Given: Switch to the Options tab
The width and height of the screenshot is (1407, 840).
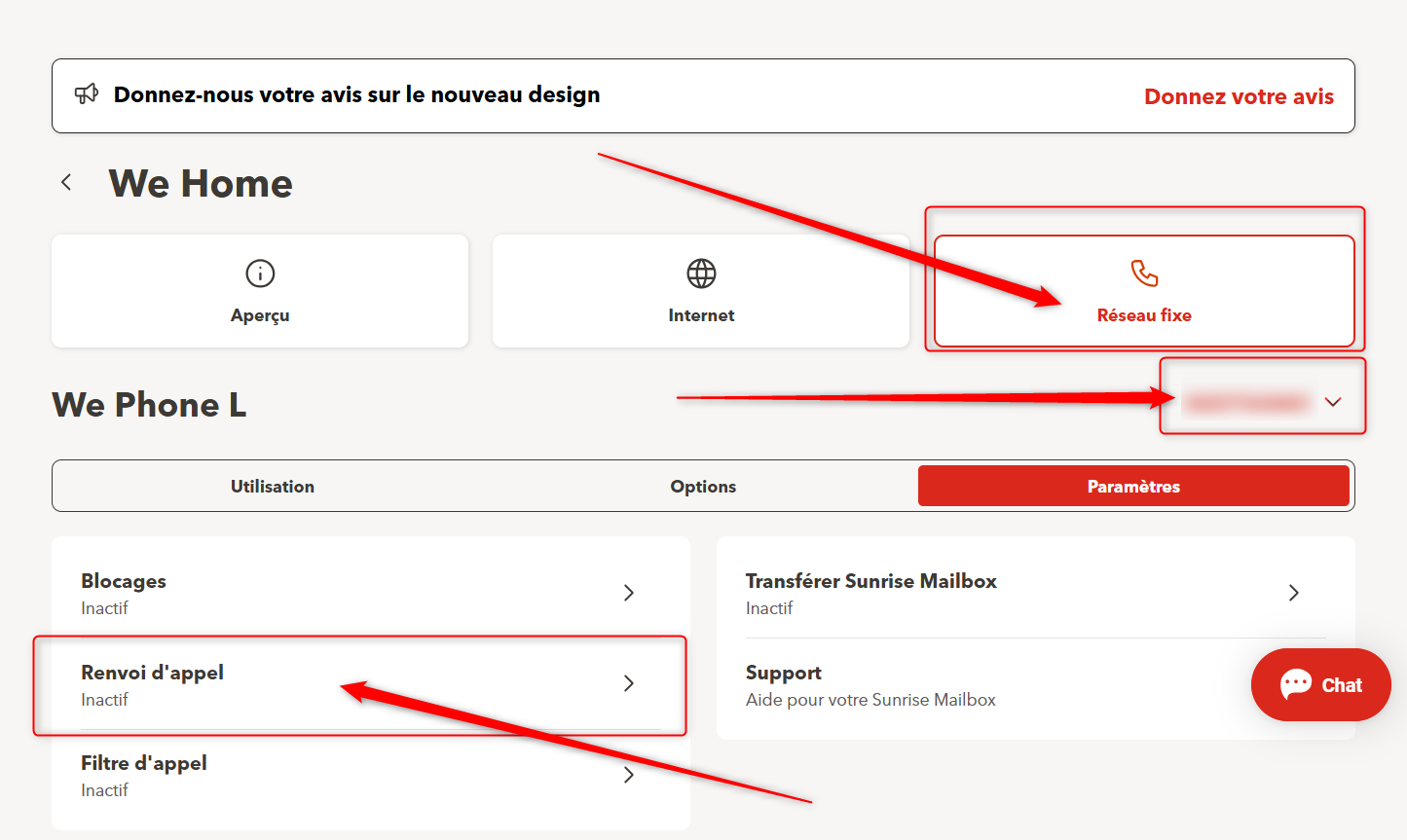Looking at the screenshot, I should point(703,486).
